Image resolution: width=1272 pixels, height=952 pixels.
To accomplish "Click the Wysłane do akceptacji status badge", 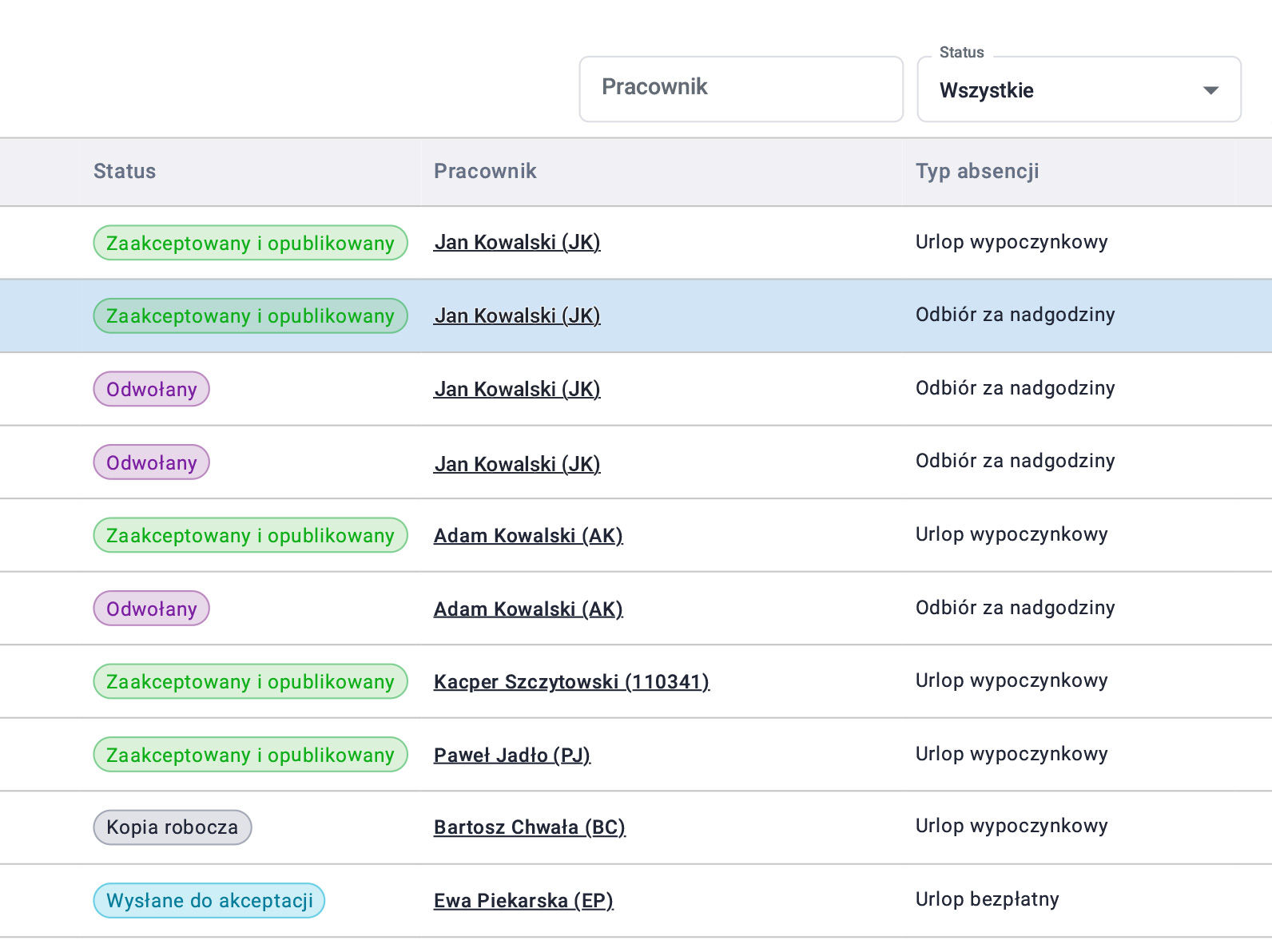I will (x=209, y=900).
